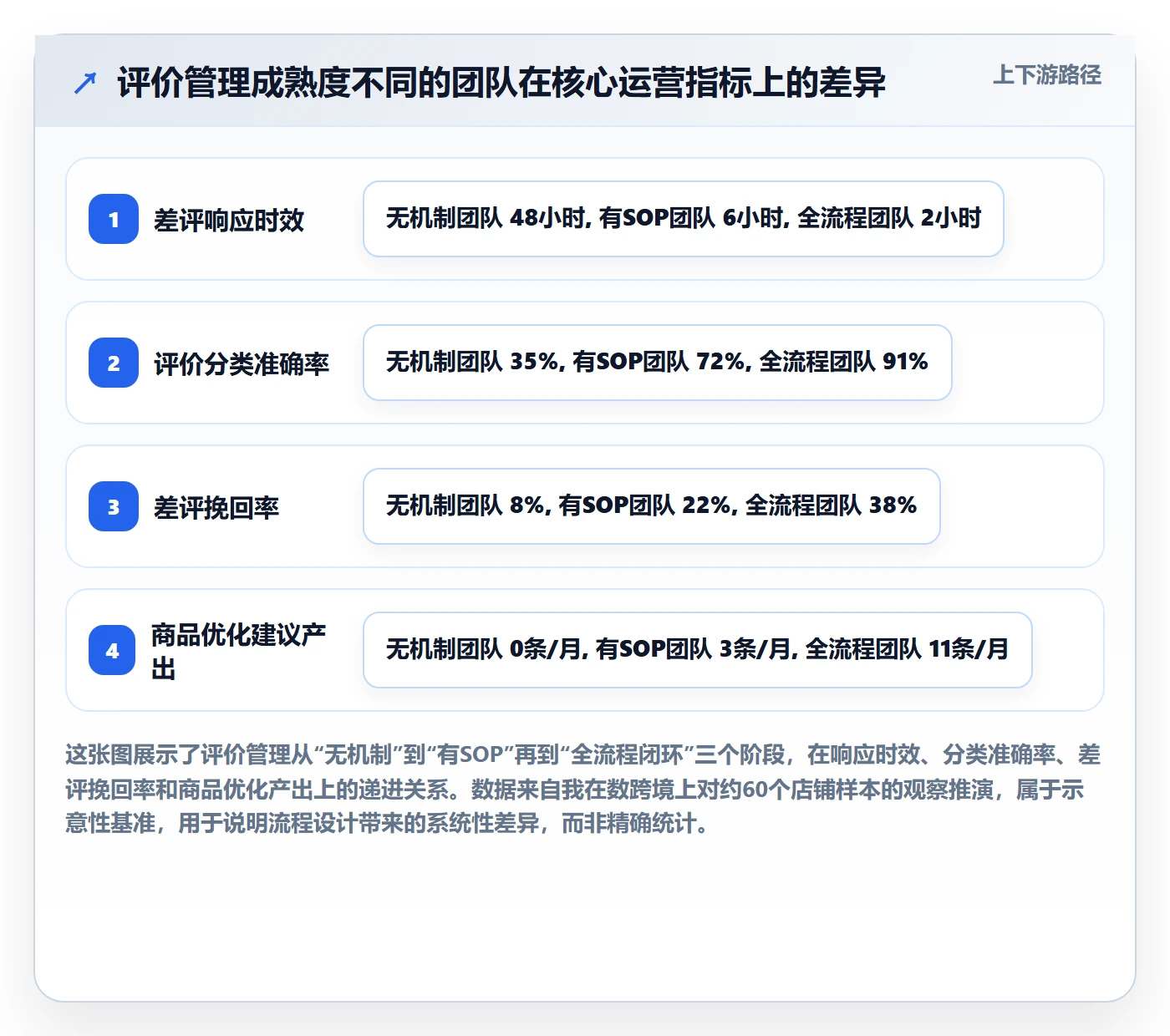Click the value box starting 无机制团队 8%
Screen dimensions: 1170x1036
pos(652,506)
